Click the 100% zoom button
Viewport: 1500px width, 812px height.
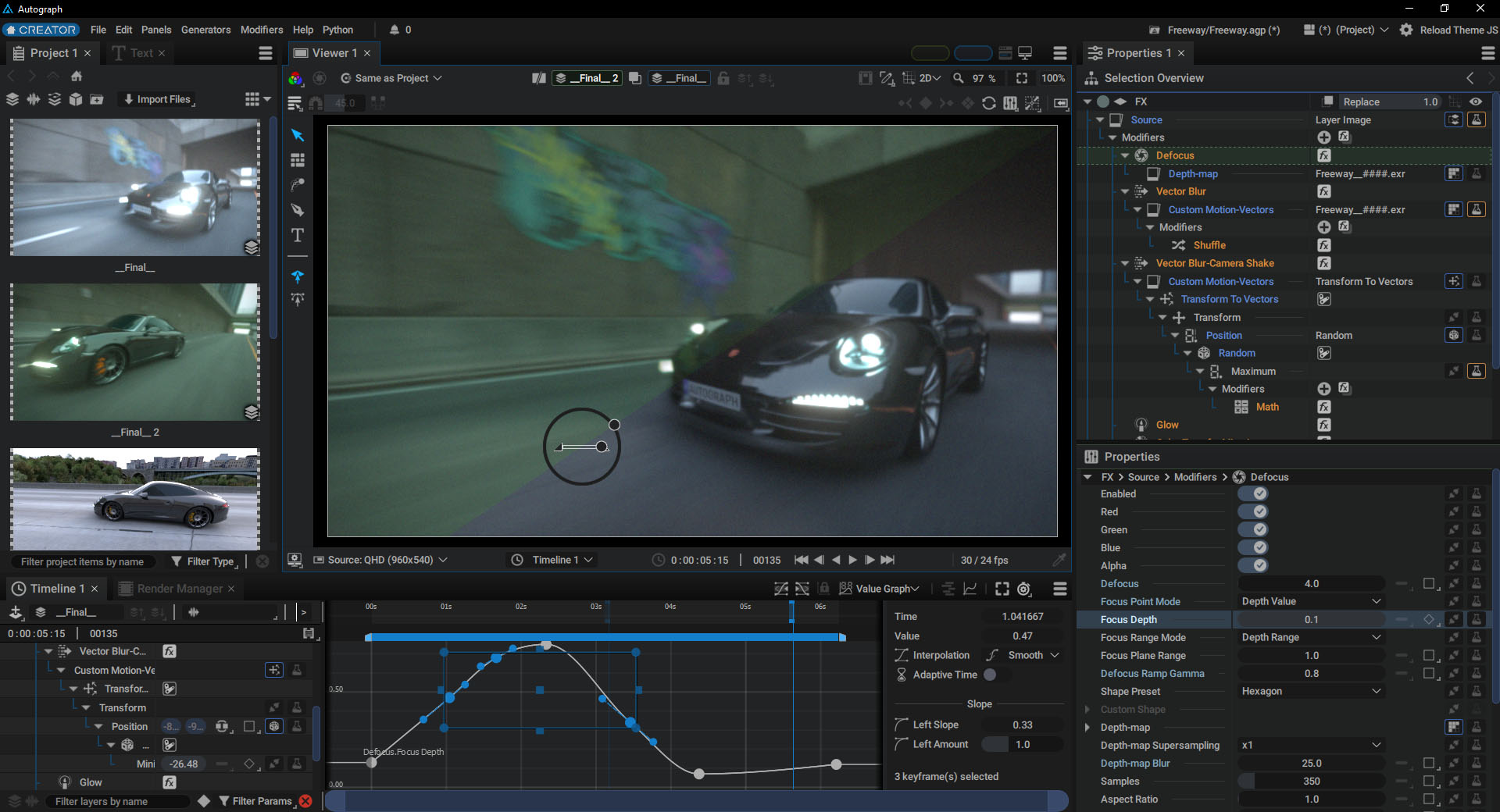coord(1052,78)
